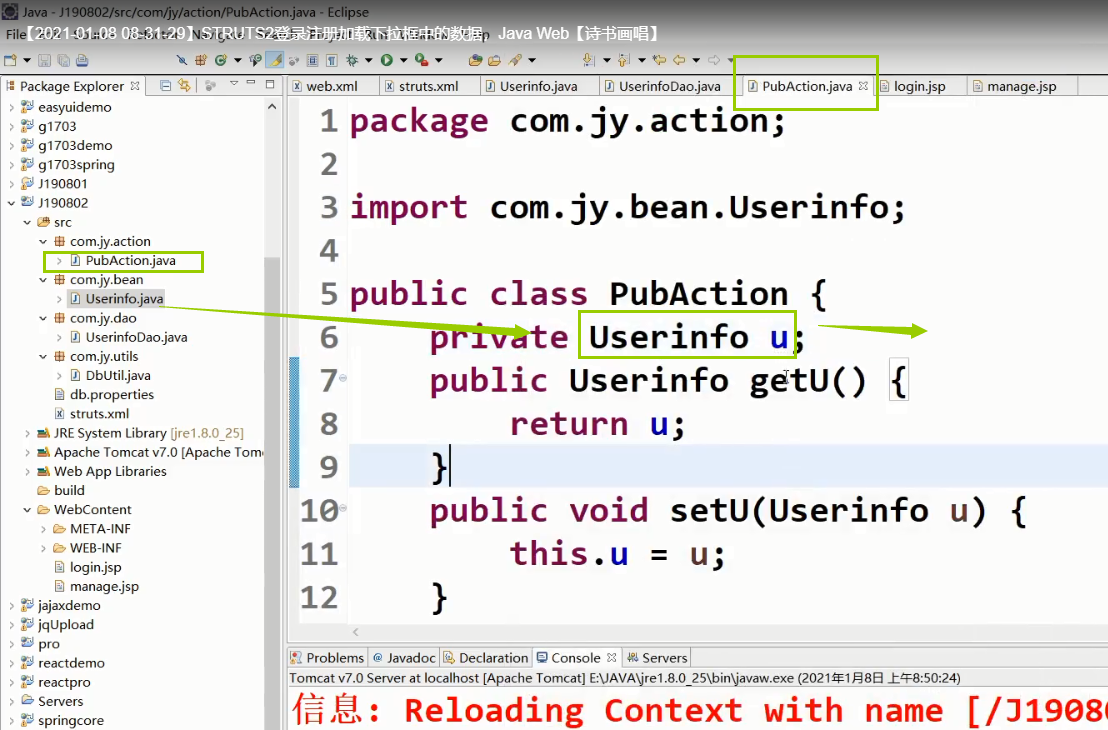The height and width of the screenshot is (730, 1108).
Task: Click the New Java Package icon
Action: coord(201,60)
